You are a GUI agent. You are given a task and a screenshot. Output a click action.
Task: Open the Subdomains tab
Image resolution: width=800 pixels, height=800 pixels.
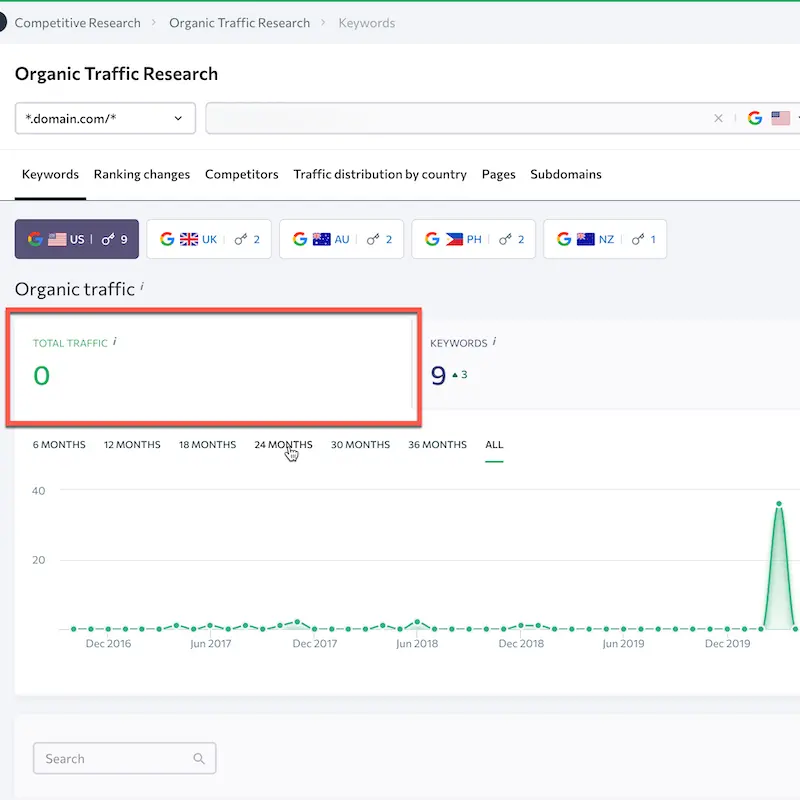566,174
